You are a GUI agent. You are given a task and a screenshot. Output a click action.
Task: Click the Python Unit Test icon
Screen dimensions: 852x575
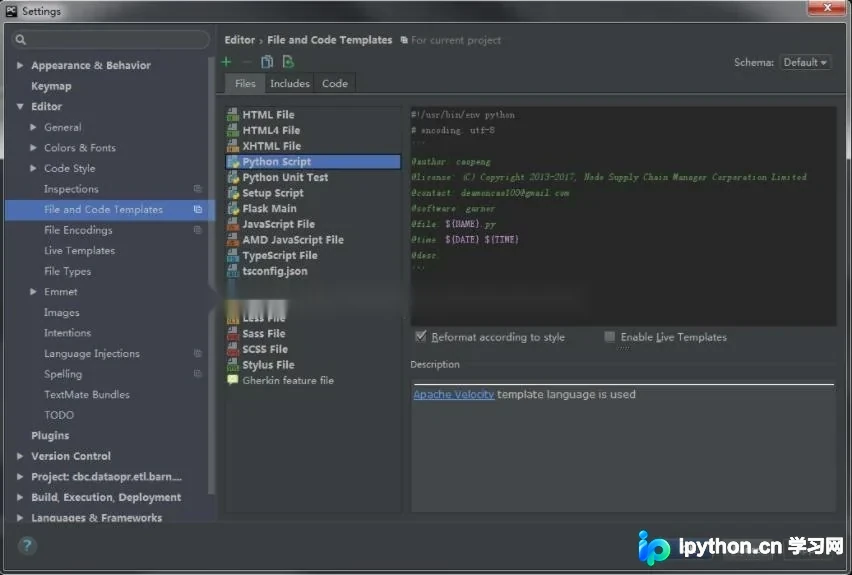click(x=233, y=177)
